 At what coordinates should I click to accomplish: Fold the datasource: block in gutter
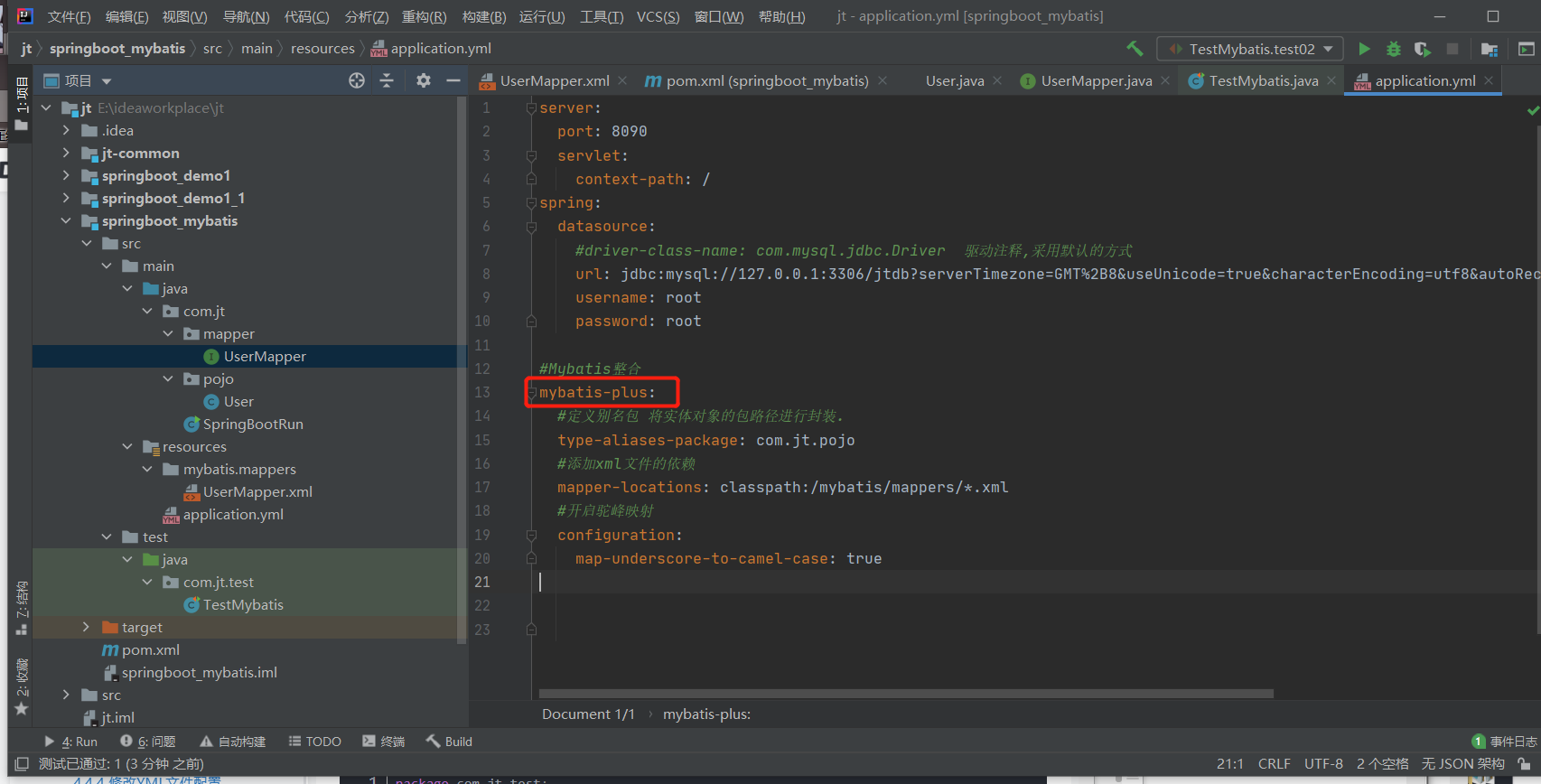pyautogui.click(x=531, y=227)
